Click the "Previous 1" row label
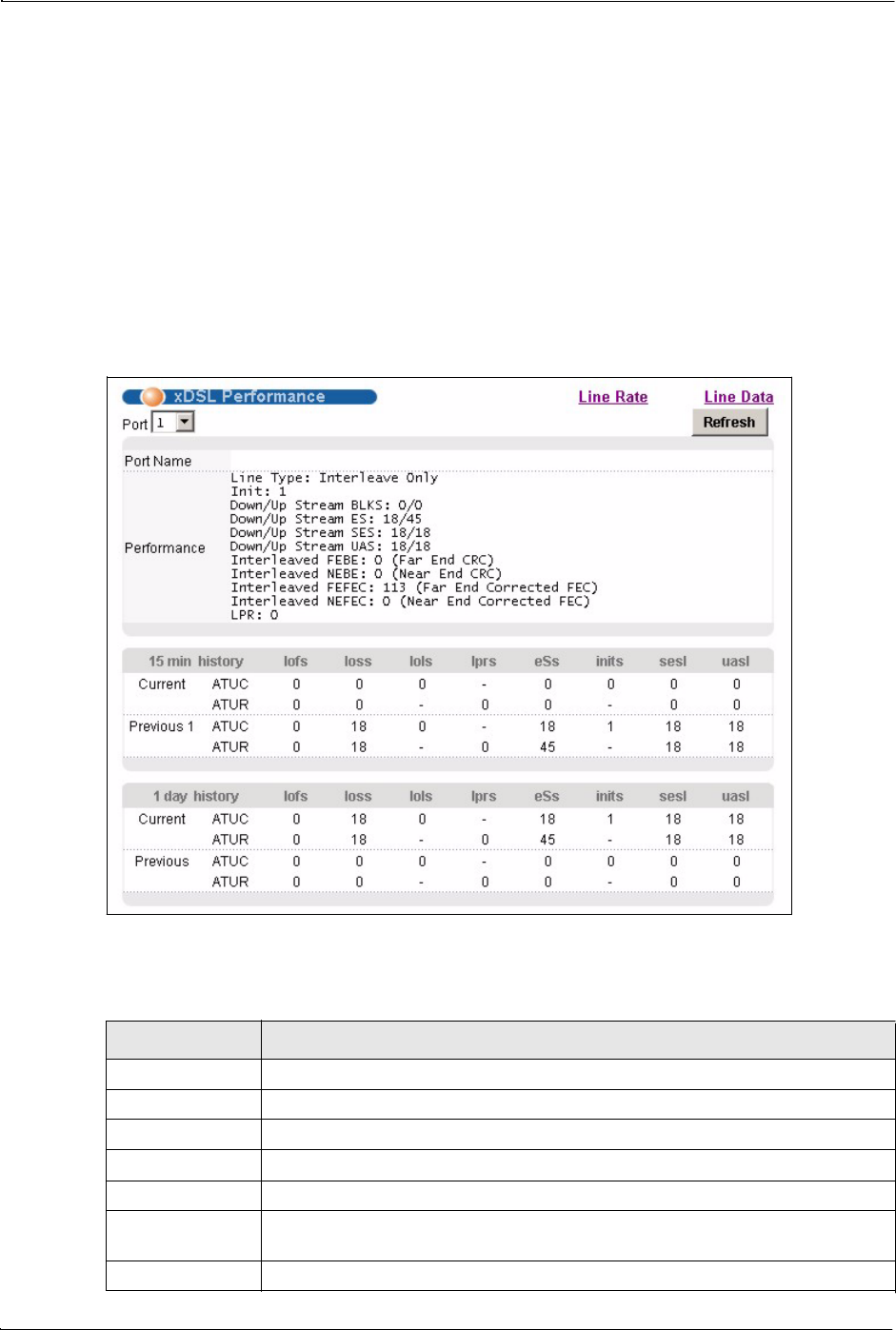The width and height of the screenshot is (896, 1330). [161, 726]
